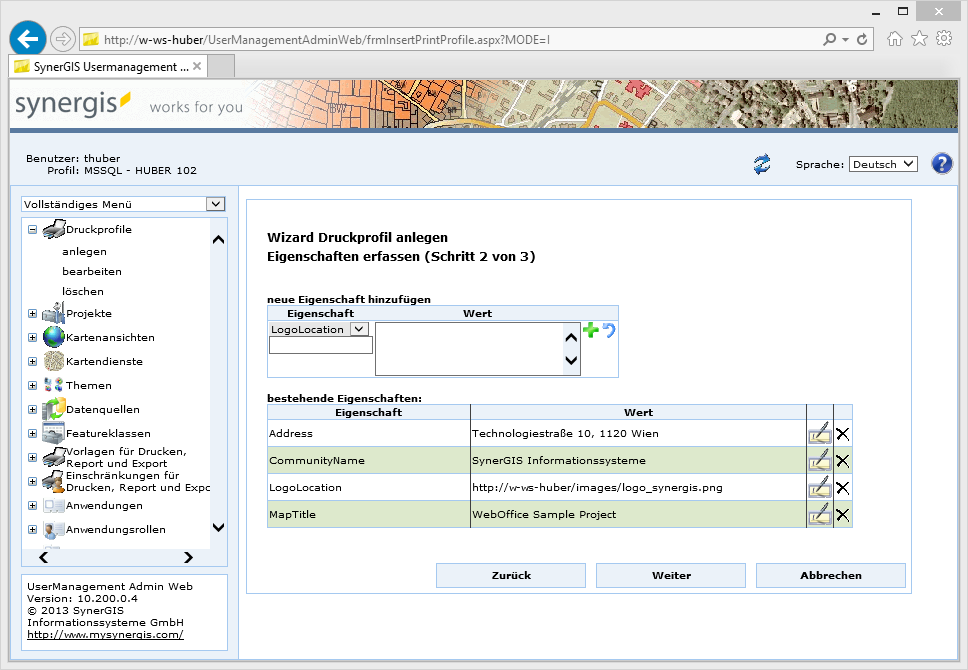968x670 pixels.
Task: Select 'löschen' under Druckprofile
Action: (83, 292)
